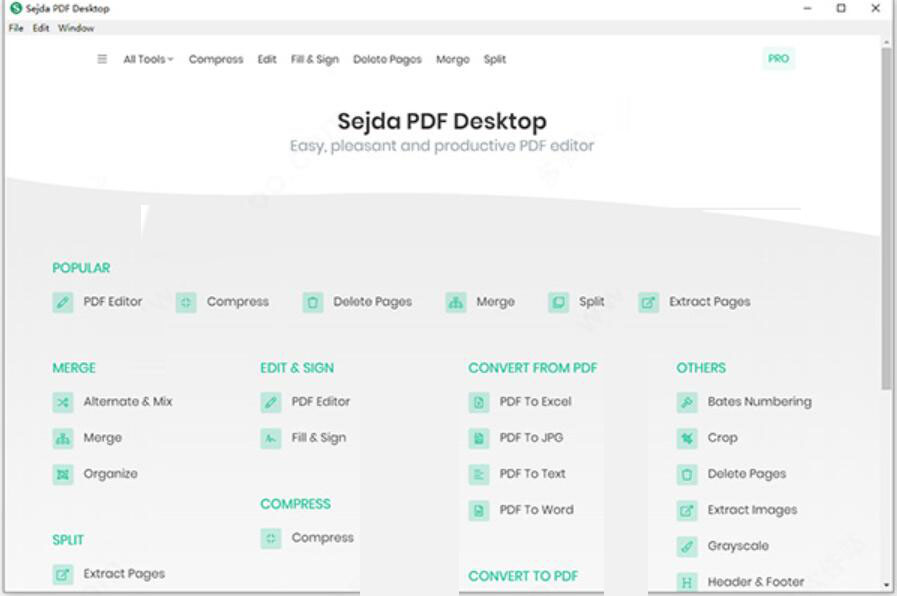This screenshot has height=596, width=897.
Task: Open the Header & Footer link
Action: tap(756, 582)
